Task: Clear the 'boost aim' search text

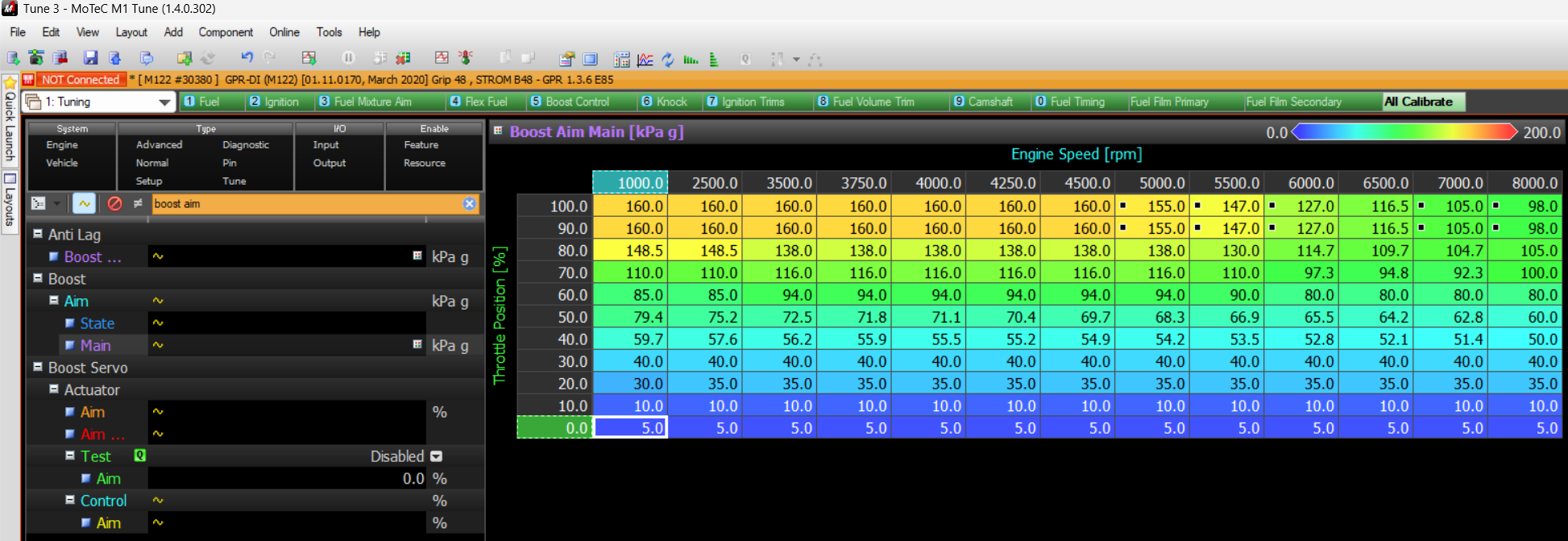Action: click(x=469, y=204)
